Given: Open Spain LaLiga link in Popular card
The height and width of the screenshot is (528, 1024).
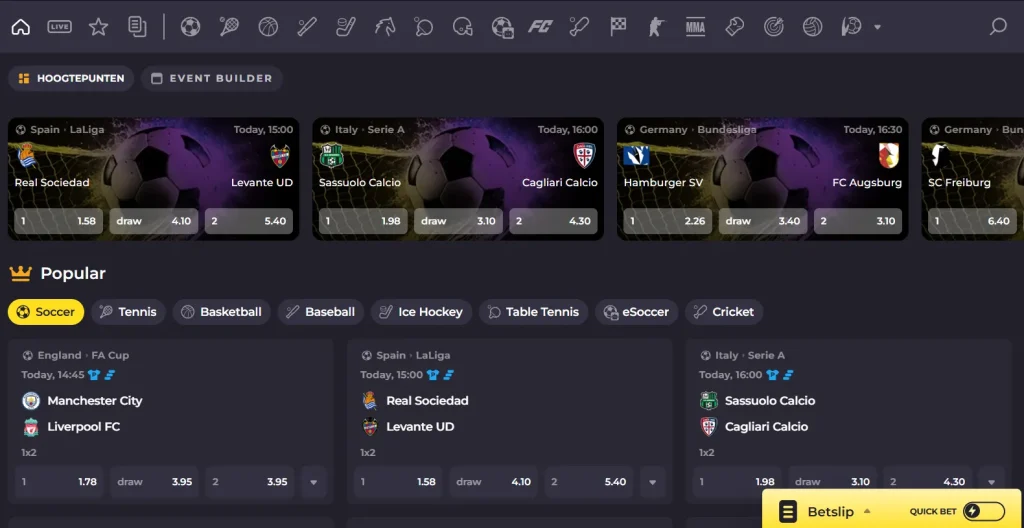Looking at the screenshot, I should click(413, 355).
